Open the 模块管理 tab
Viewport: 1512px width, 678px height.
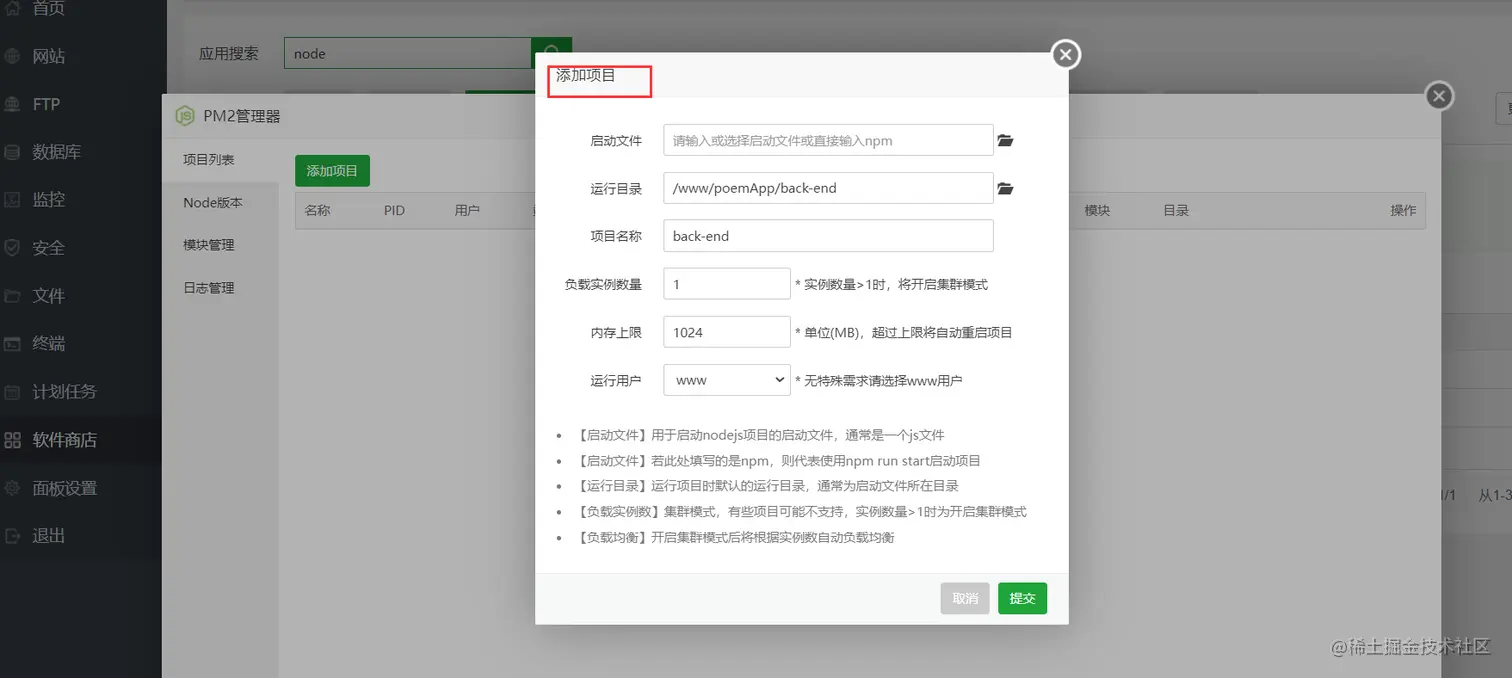(220, 245)
